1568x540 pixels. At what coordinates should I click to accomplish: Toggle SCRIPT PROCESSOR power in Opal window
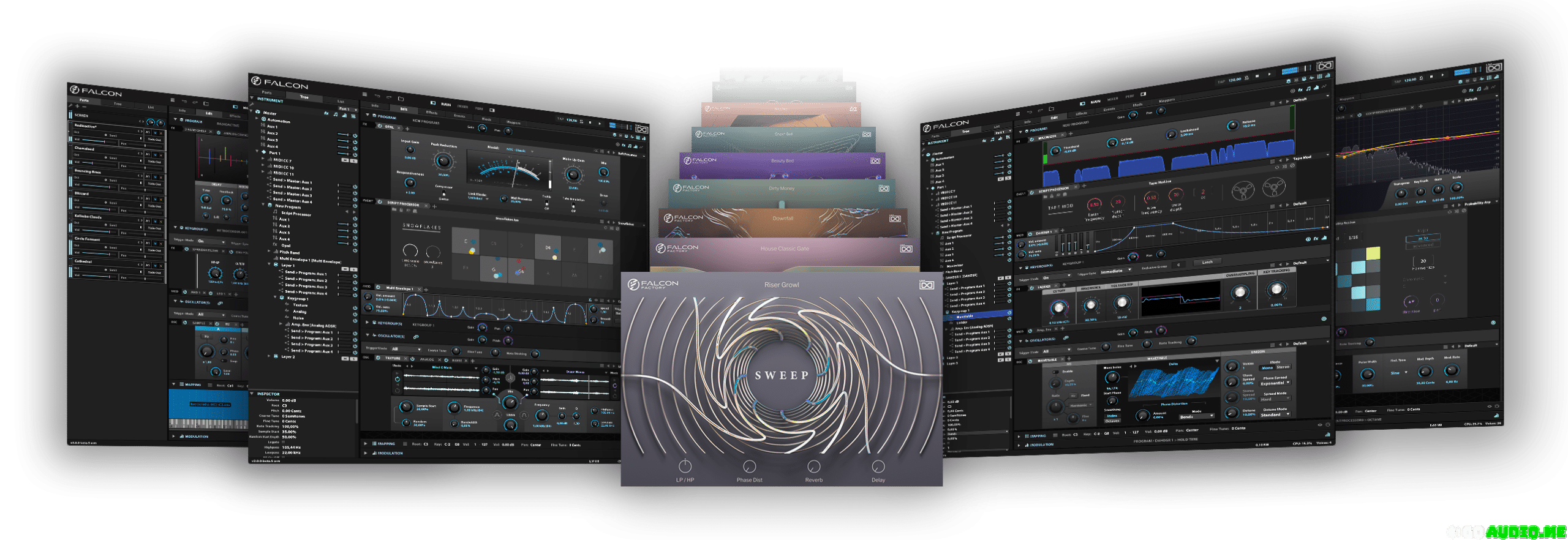point(380,202)
